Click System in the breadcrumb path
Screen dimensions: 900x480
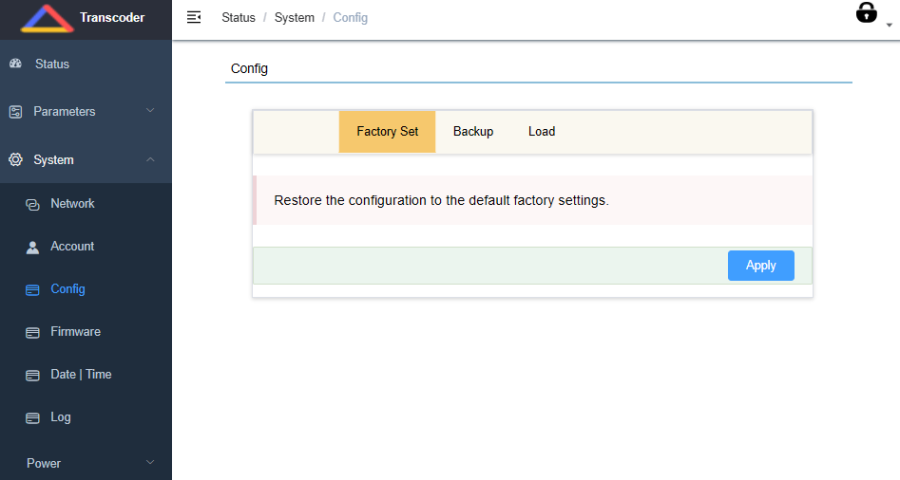[294, 18]
